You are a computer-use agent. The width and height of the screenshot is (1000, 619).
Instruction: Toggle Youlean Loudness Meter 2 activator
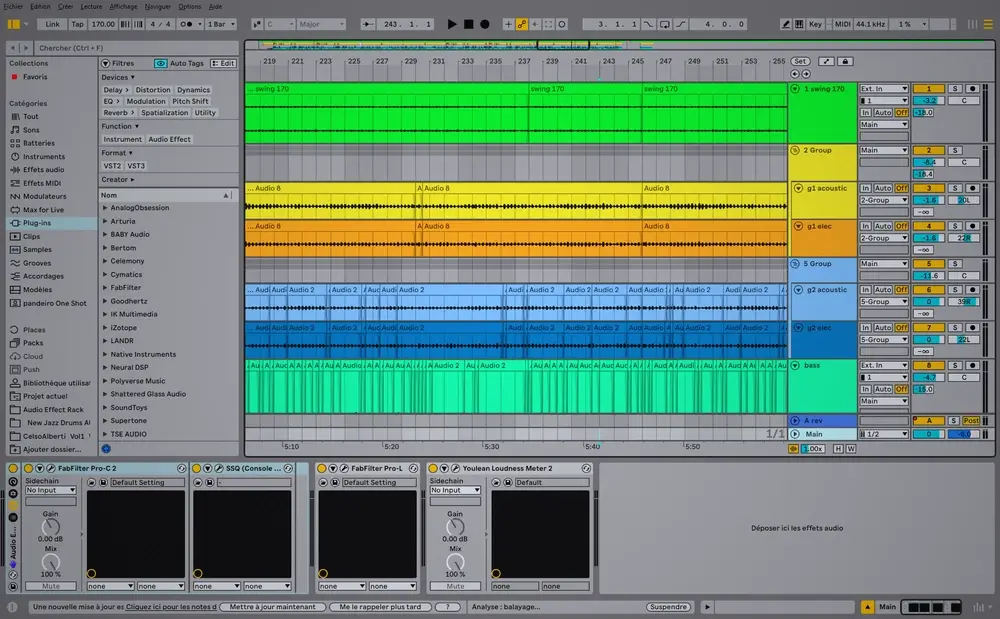432,469
